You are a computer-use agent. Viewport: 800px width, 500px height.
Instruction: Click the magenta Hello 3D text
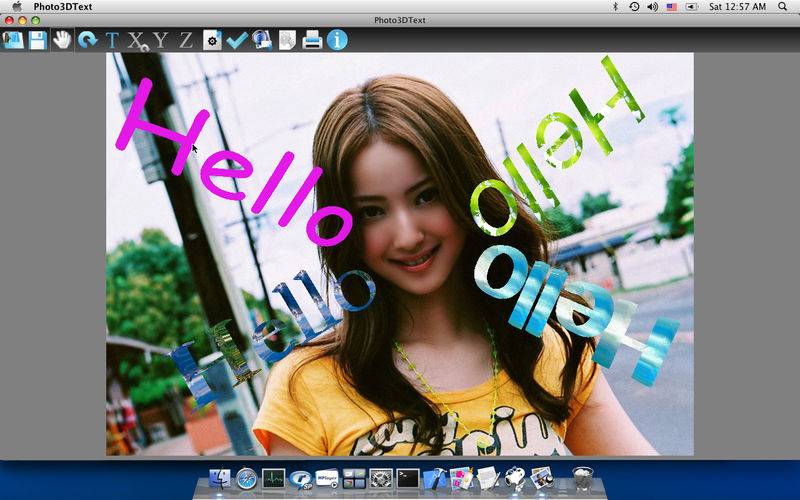230,170
